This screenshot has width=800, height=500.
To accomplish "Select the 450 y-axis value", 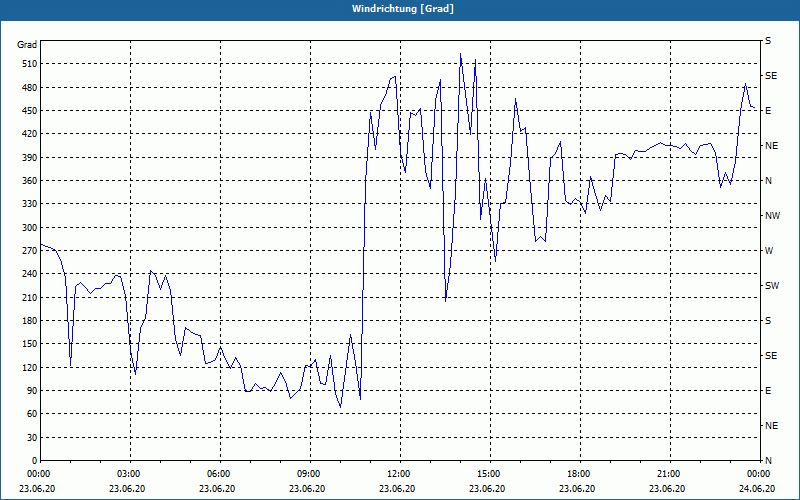I will [x=28, y=111].
